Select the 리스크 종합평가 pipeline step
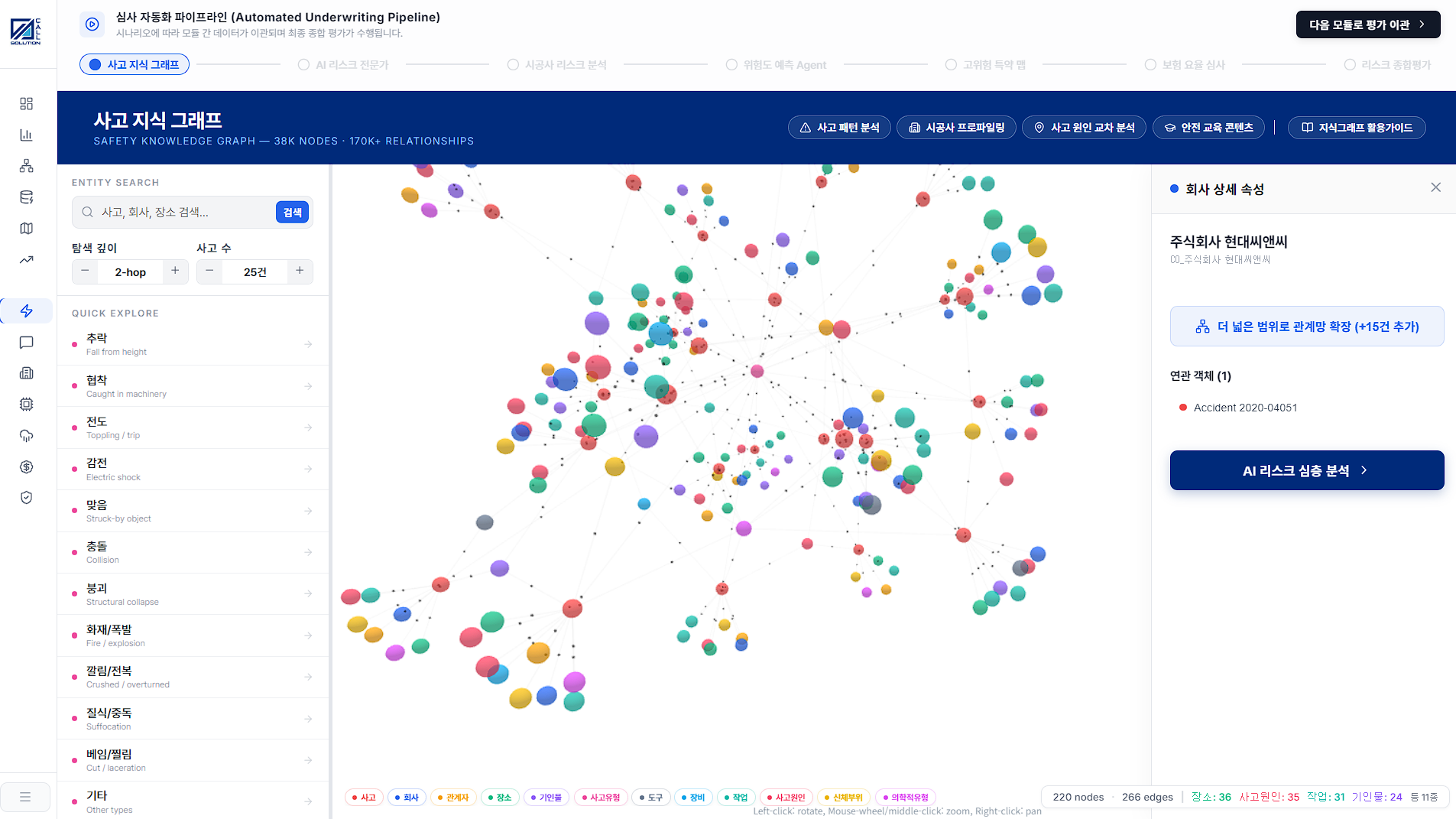 [x=1387, y=65]
